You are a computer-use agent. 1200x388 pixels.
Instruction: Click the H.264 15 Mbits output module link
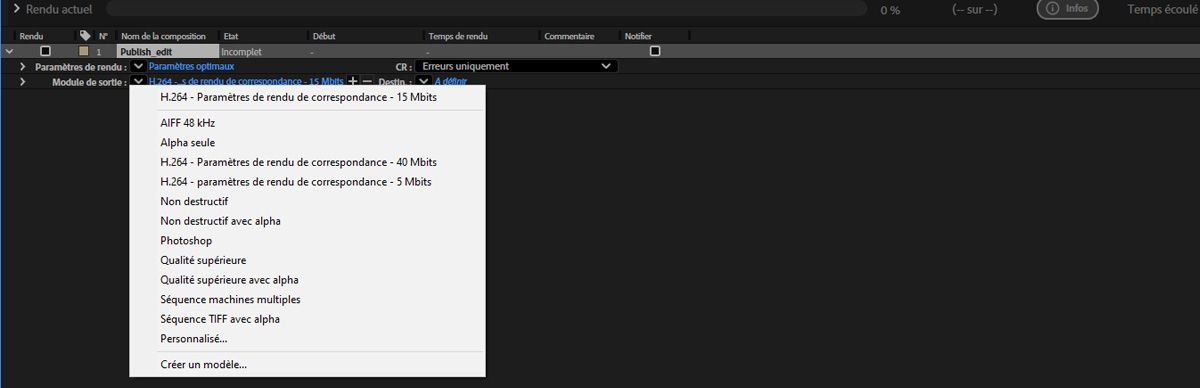(x=246, y=81)
